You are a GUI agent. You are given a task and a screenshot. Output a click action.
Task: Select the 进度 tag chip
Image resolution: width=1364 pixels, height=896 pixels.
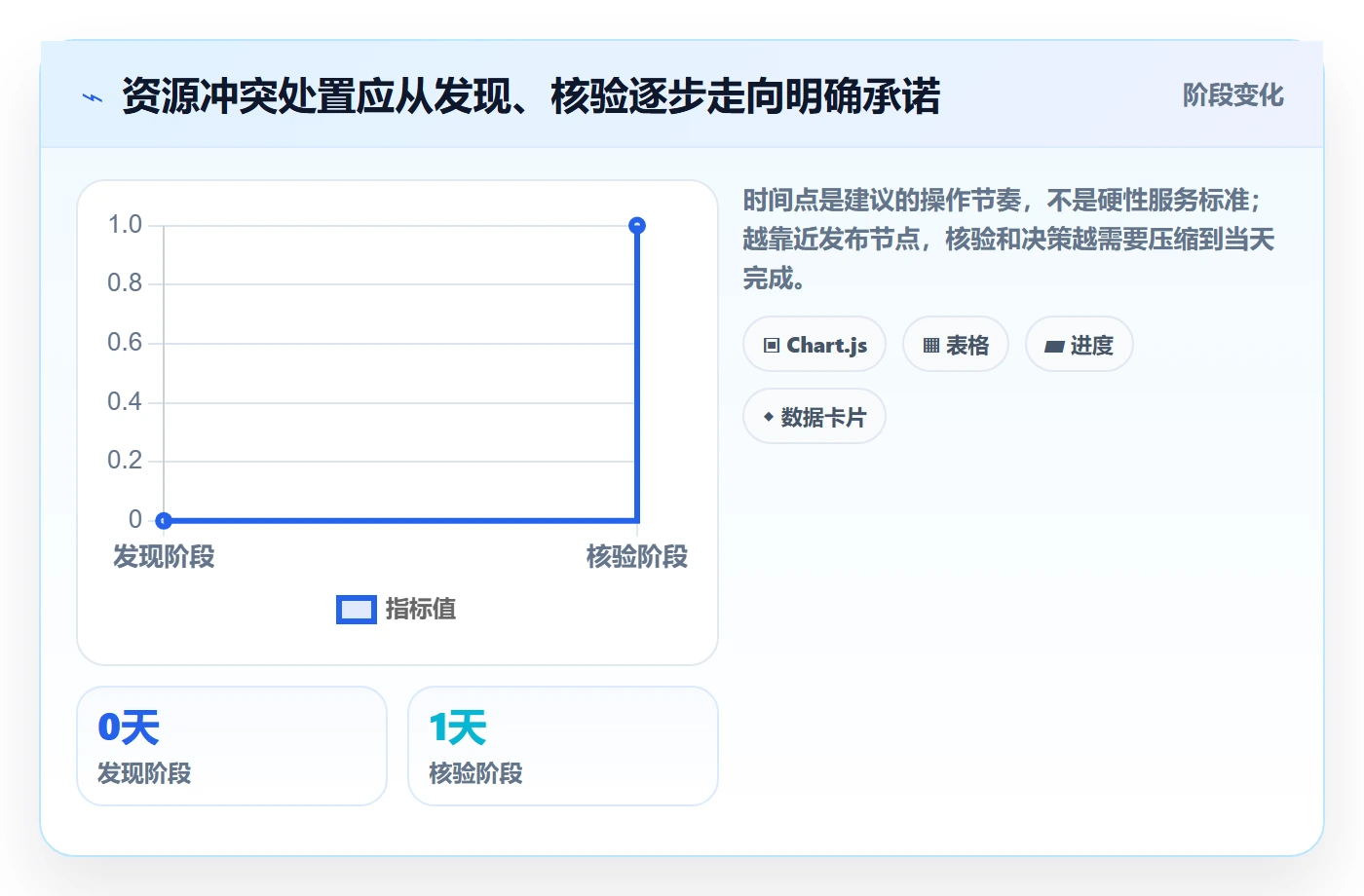(1080, 345)
